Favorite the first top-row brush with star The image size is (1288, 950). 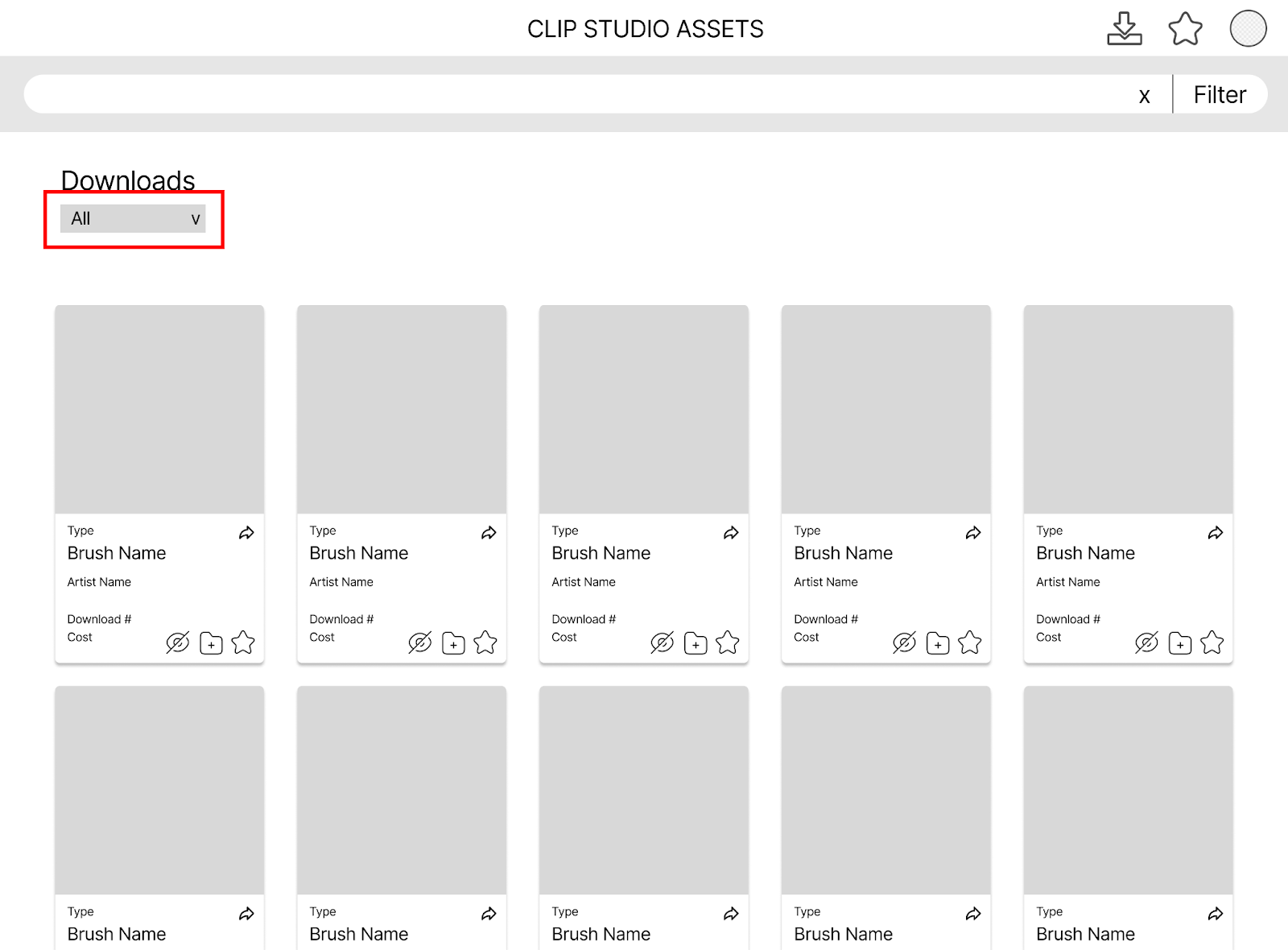243,642
